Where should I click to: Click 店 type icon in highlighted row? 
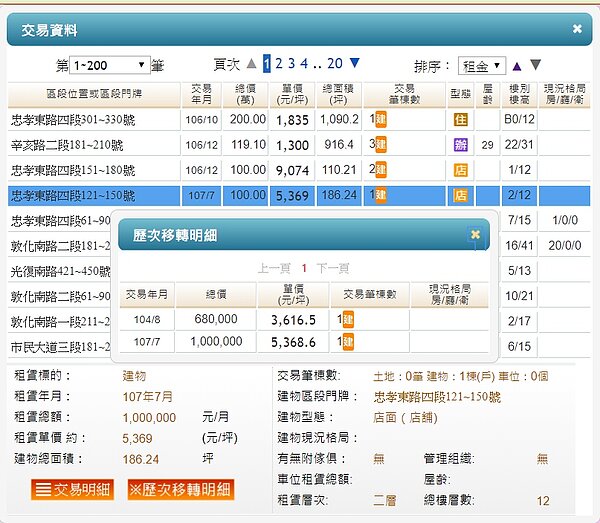(x=461, y=196)
